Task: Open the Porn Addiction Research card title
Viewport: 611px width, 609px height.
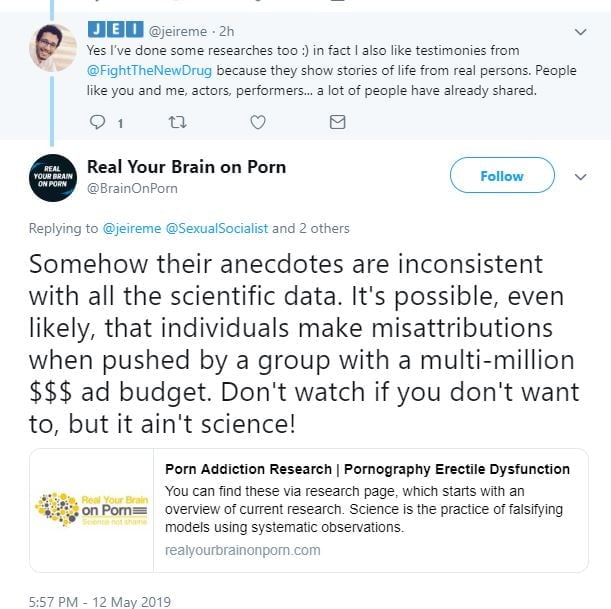Action: (366, 469)
